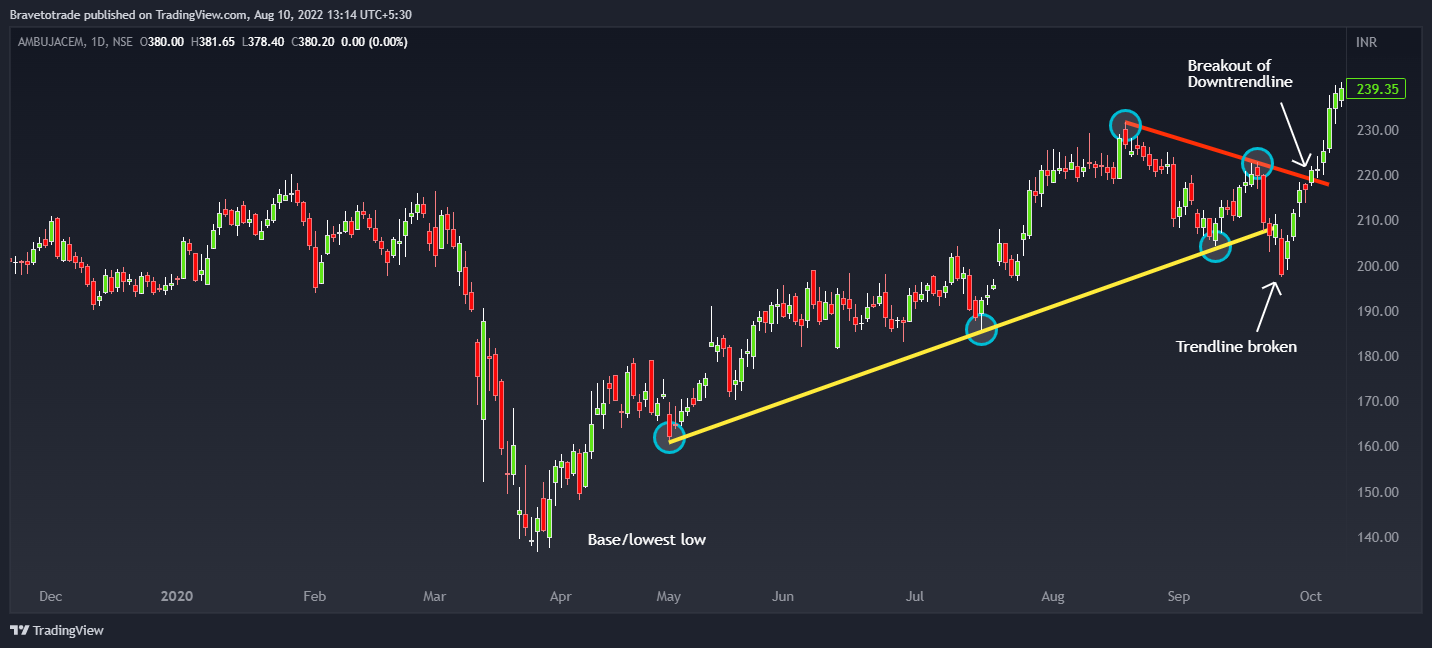Click the Dec label on time axis
Screen dimensions: 1432x648
click(50, 596)
